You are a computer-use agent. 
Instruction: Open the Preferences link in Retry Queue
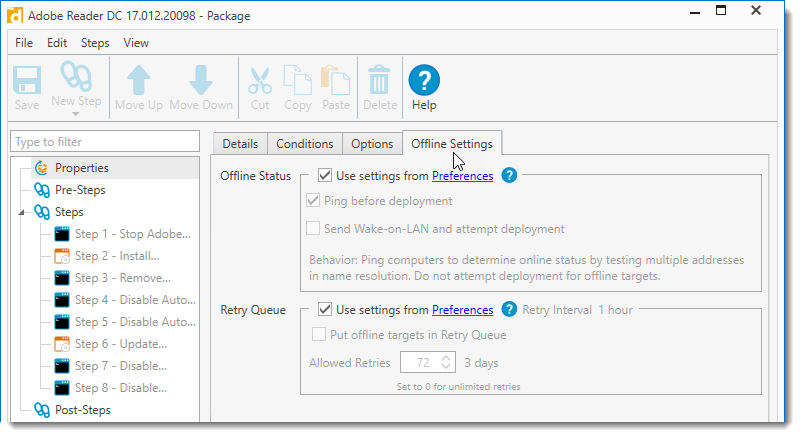point(462,310)
